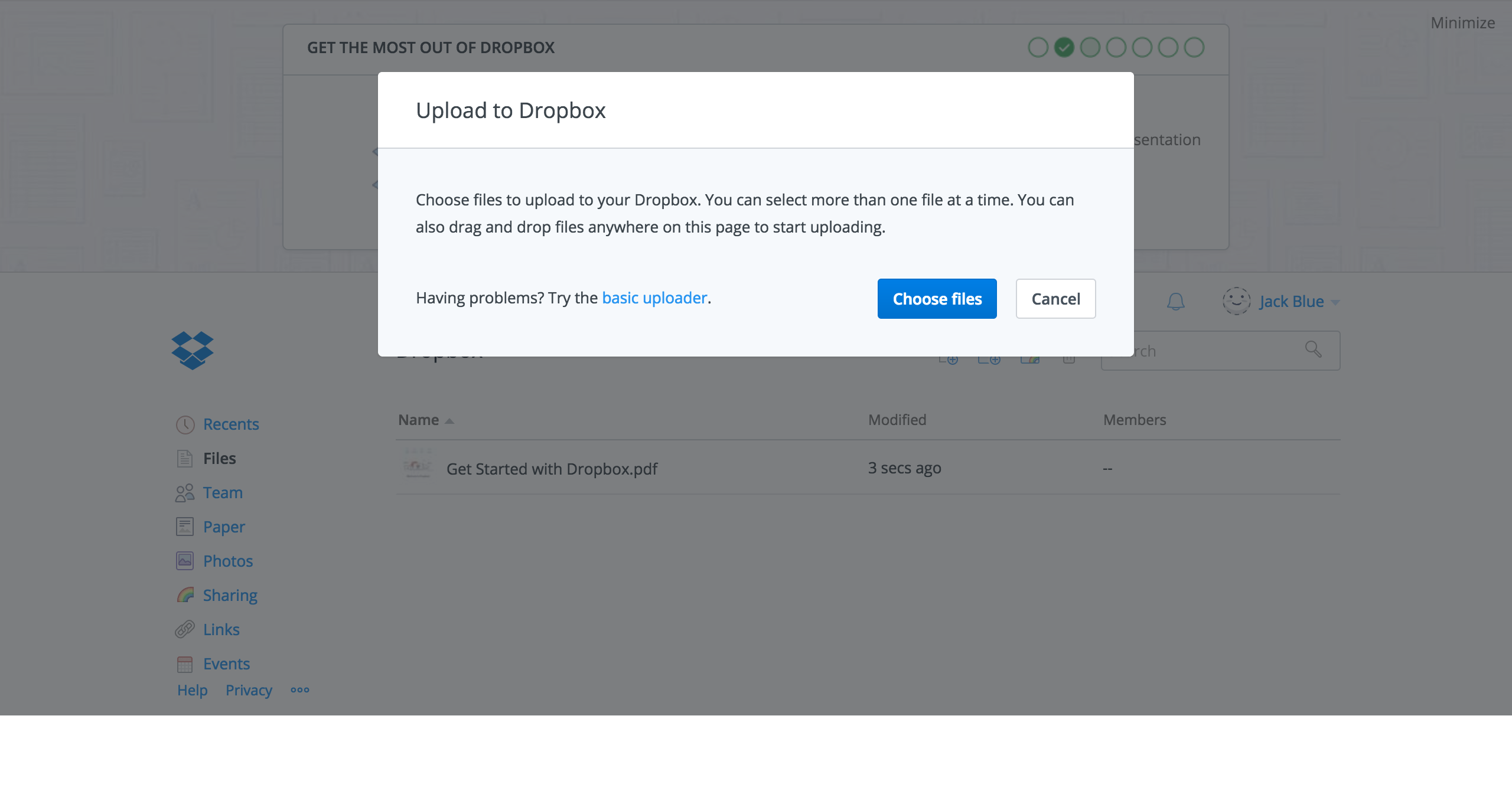The image size is (1512, 804).
Task: Click the three-dot more options at sidebar bottom
Action: (300, 689)
